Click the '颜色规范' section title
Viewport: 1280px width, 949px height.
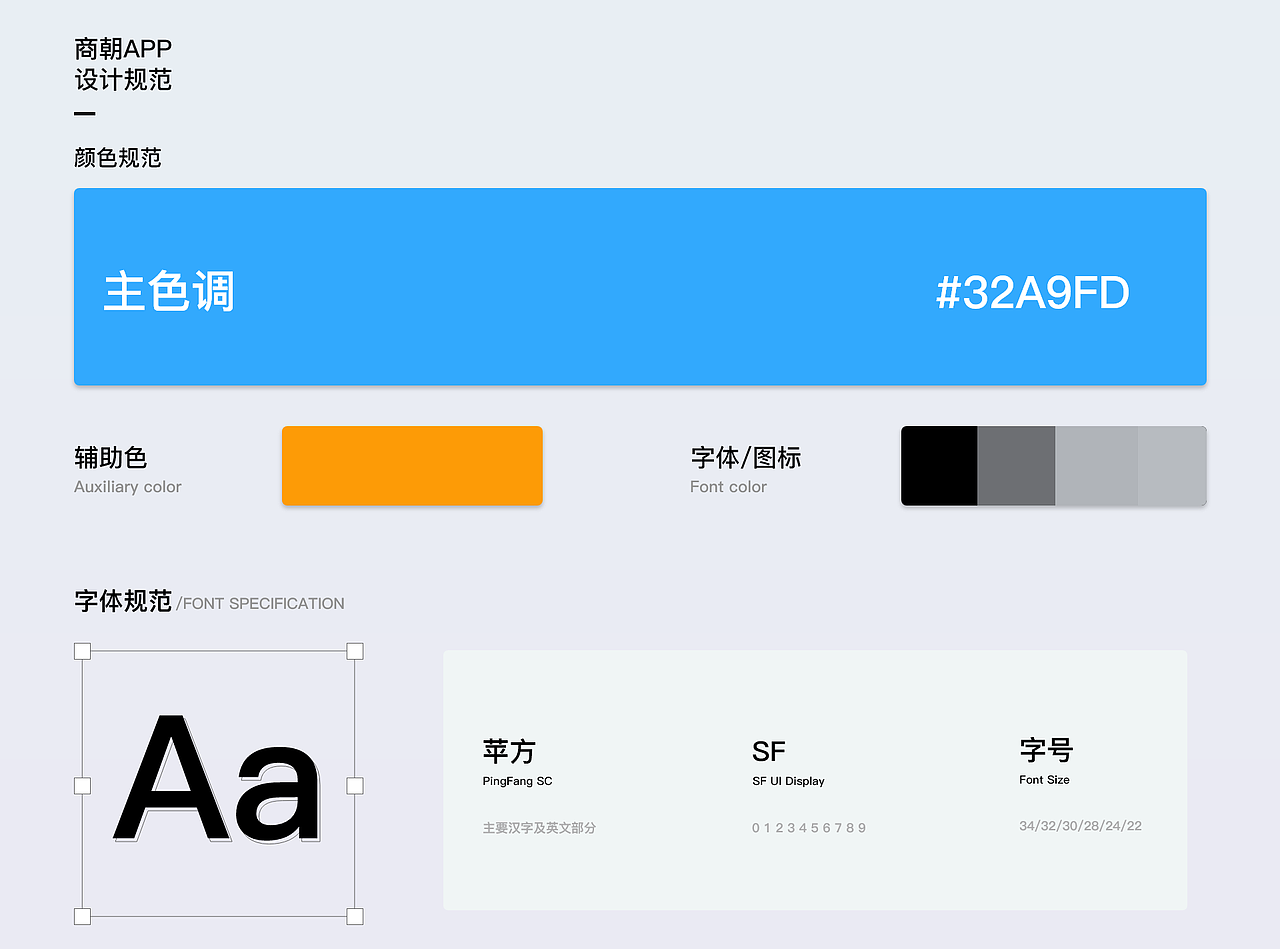tap(118, 157)
